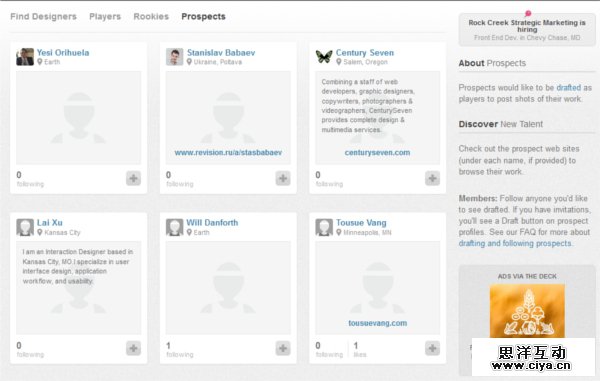Open Yesi Orihuela's profile name link
Viewport: 600px width, 381px height.
tap(63, 52)
